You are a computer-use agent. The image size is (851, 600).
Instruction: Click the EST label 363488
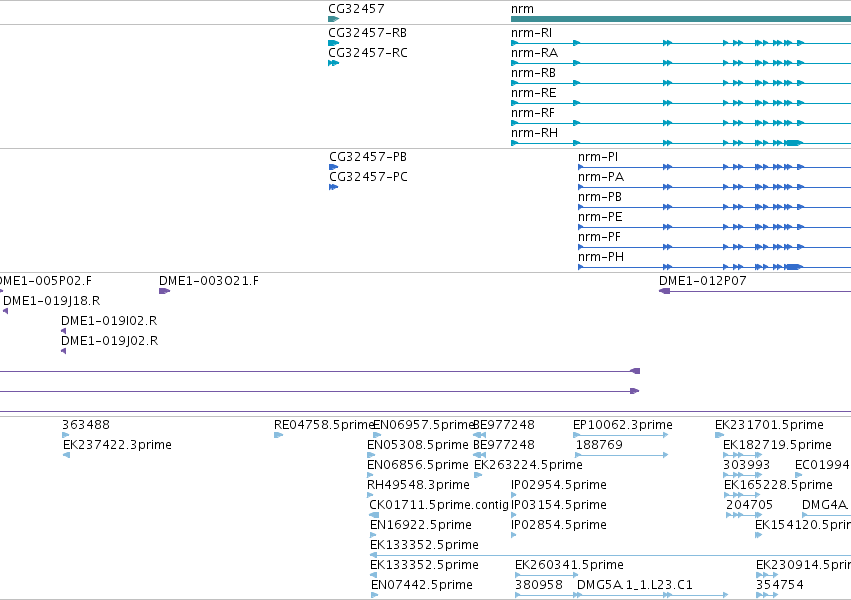tap(86, 425)
